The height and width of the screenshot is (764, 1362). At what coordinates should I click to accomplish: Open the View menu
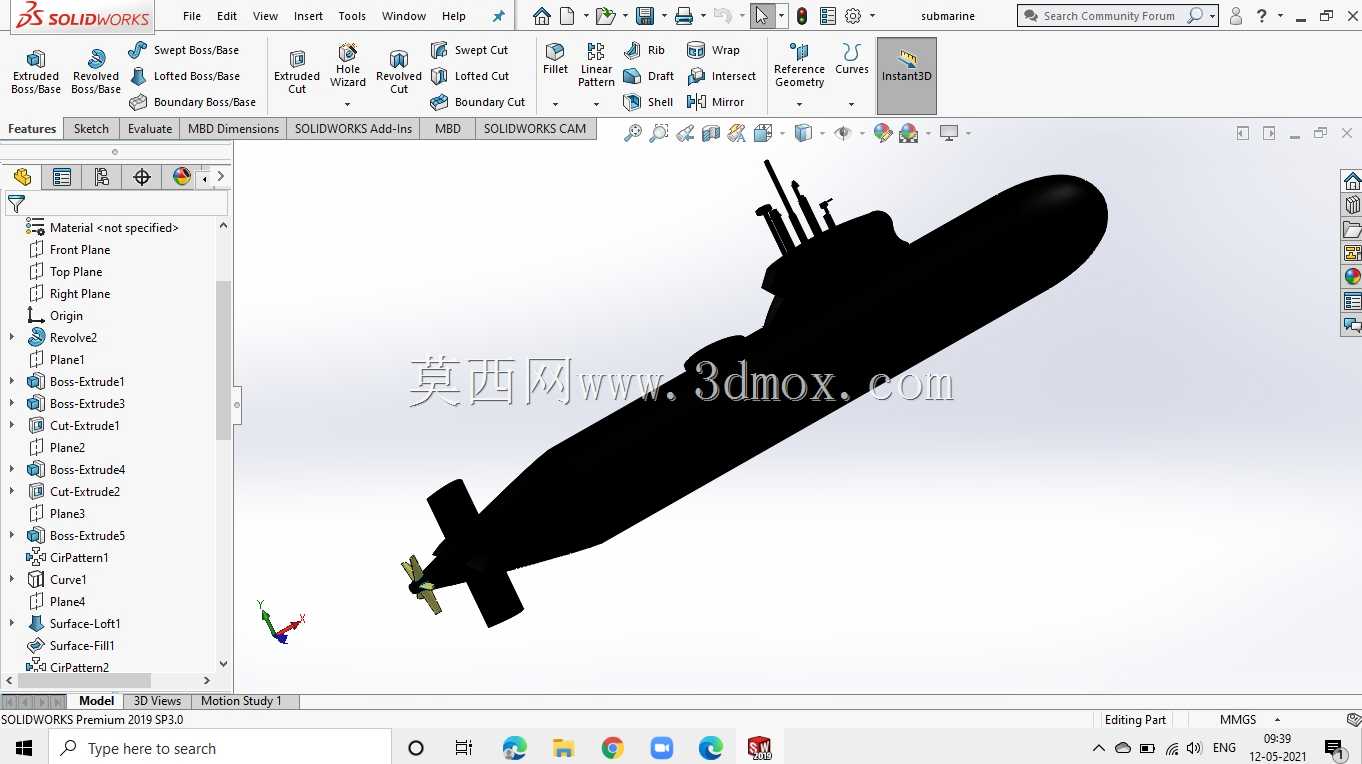click(x=266, y=16)
